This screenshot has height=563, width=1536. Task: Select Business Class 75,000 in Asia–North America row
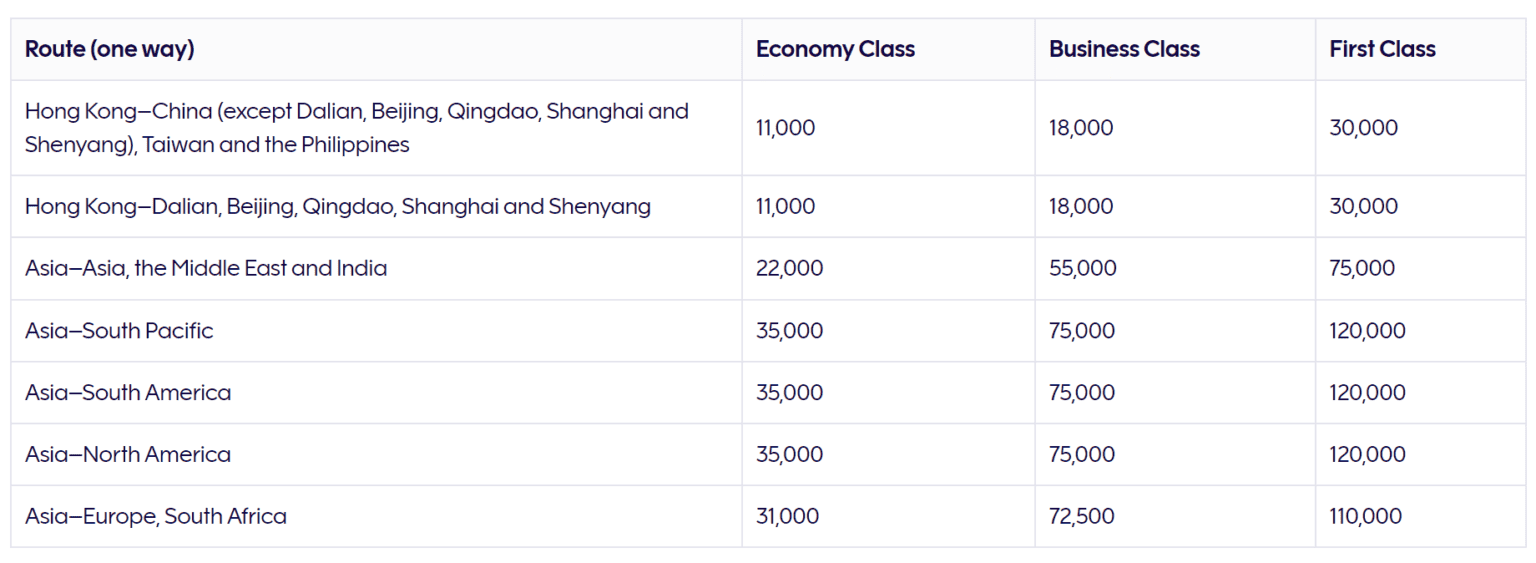[1082, 454]
